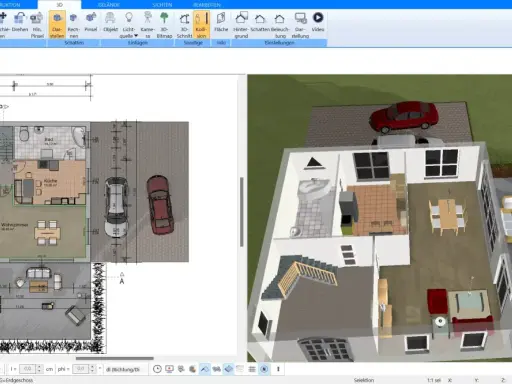Select the red car in the 2D plan
The width and height of the screenshot is (512, 384).
click(160, 205)
